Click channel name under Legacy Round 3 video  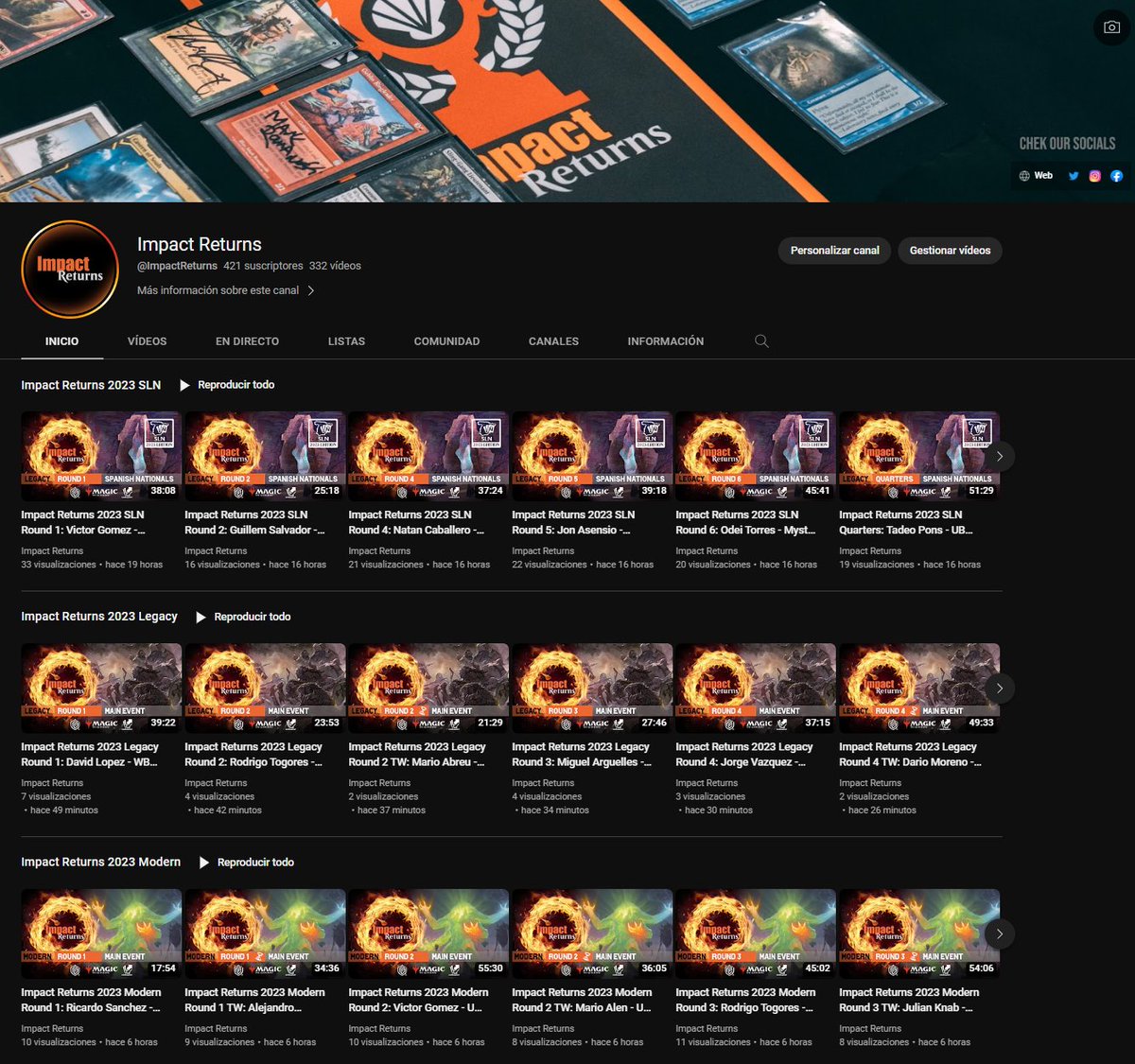click(543, 783)
